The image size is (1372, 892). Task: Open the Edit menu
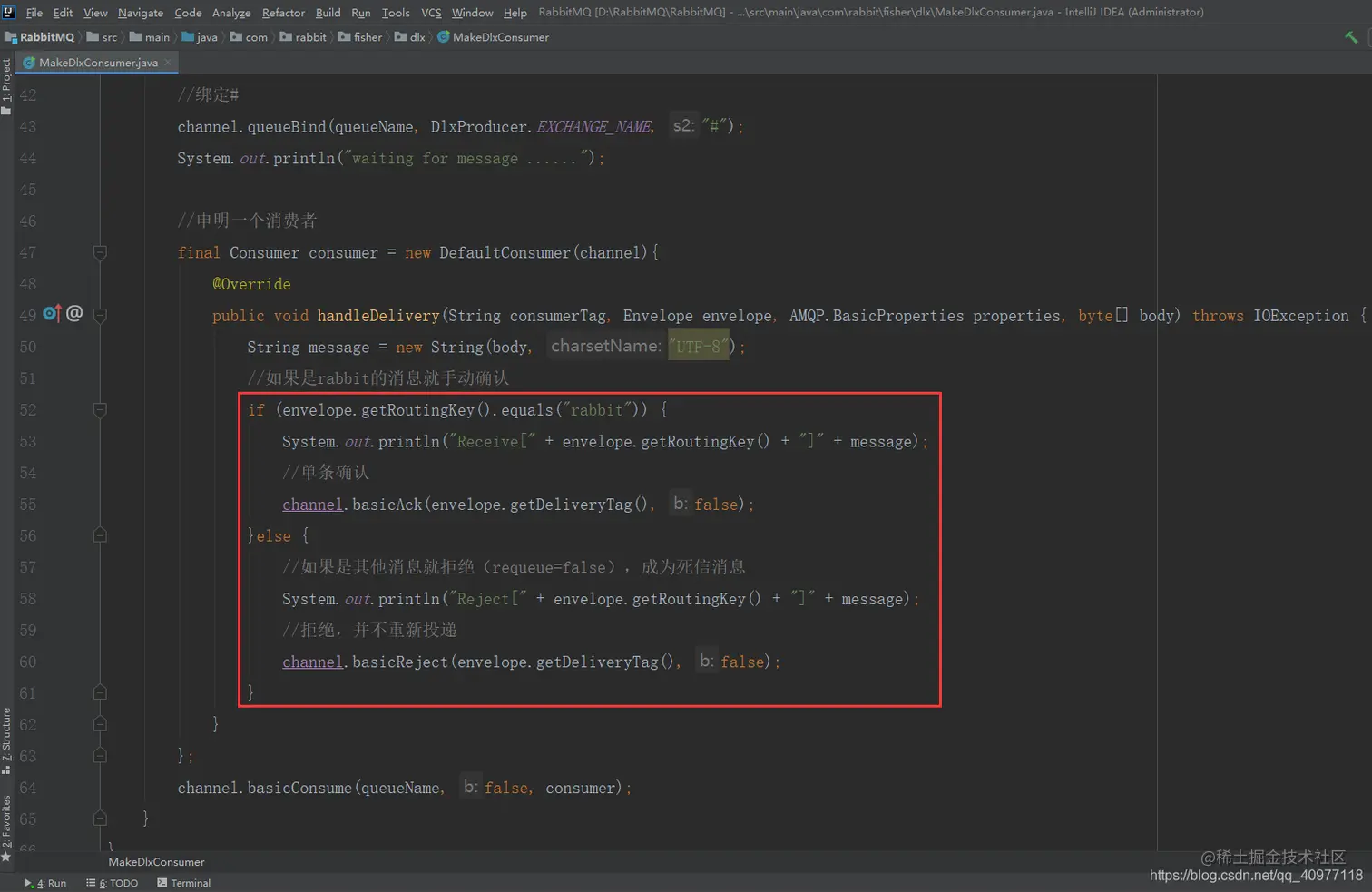coord(63,13)
